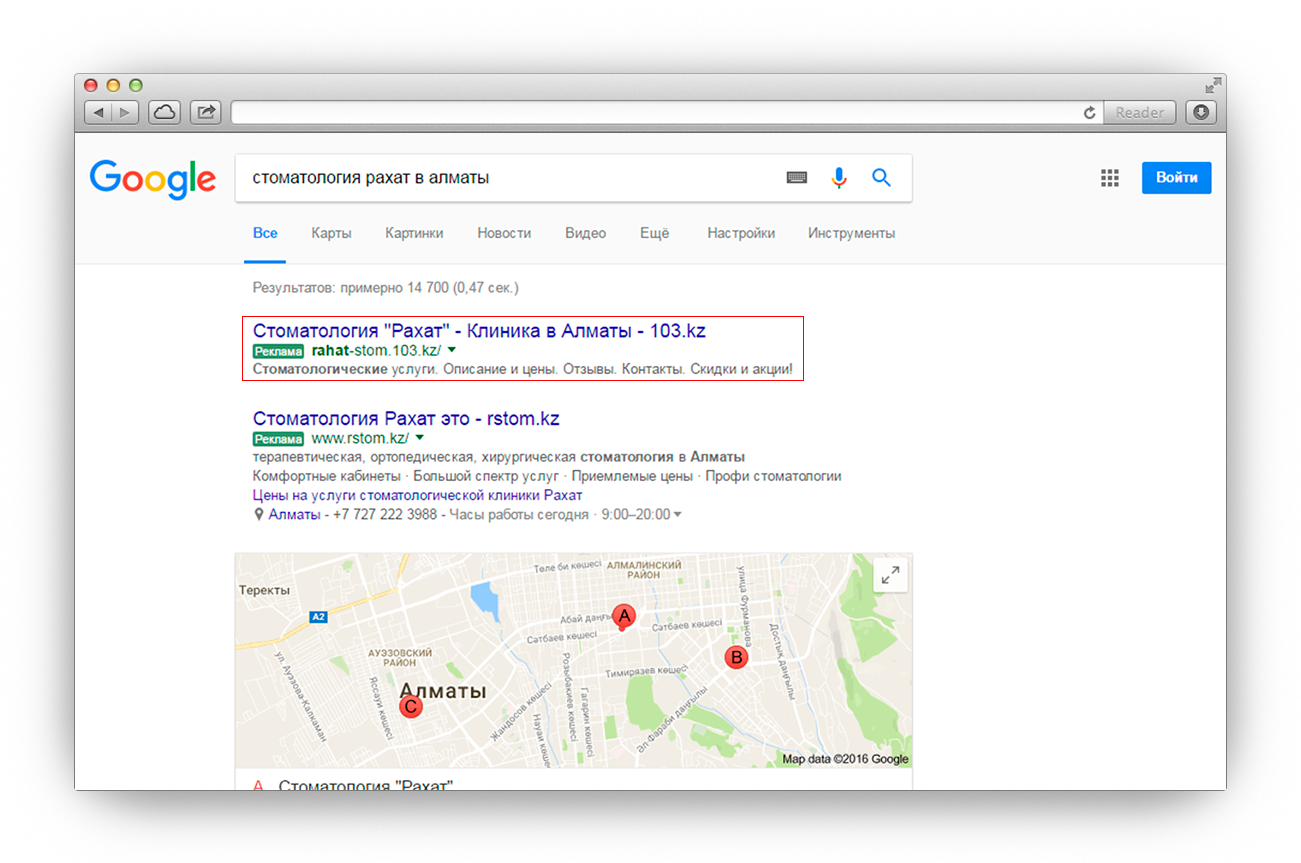
Task: Click the Reader button in address bar
Action: (1139, 113)
